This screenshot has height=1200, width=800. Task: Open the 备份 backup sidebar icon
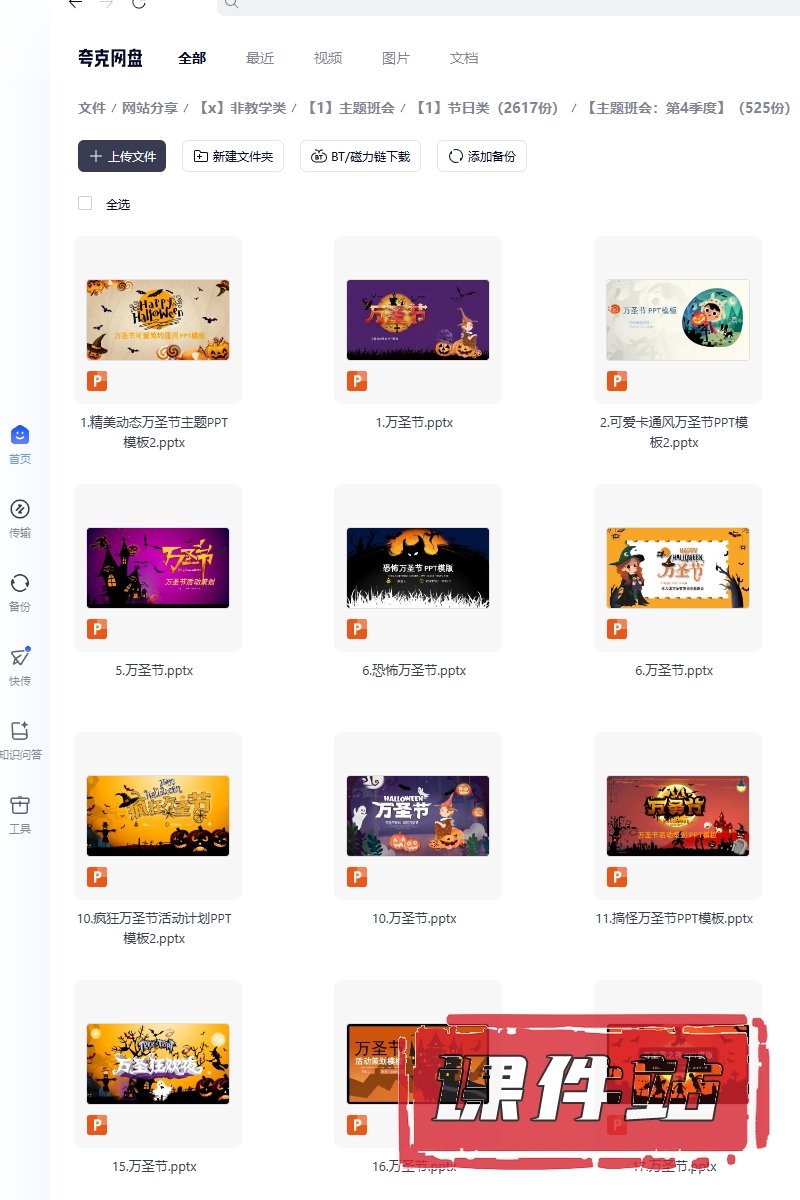click(20, 583)
